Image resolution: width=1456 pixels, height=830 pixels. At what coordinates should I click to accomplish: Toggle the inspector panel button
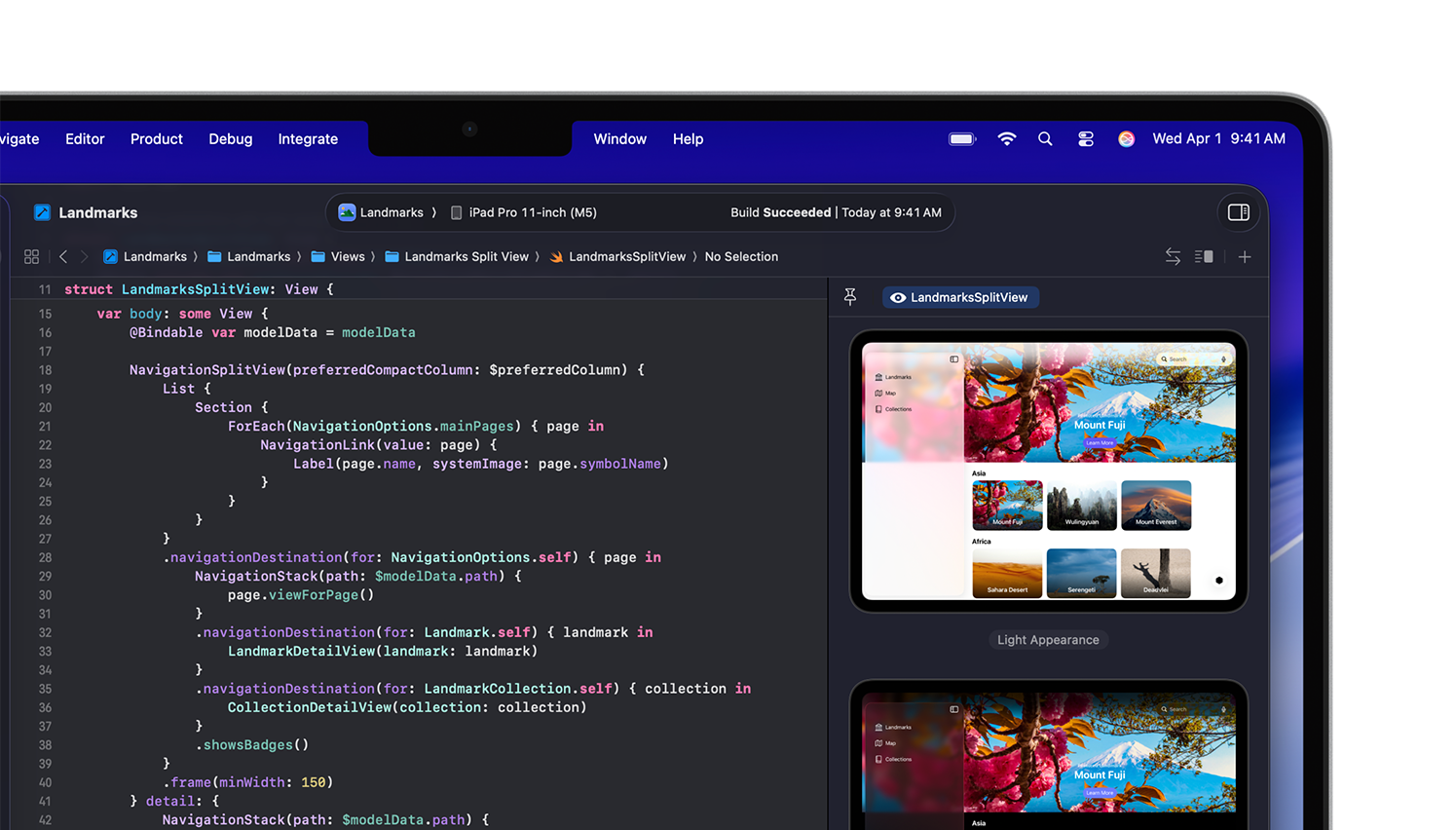(x=1238, y=212)
